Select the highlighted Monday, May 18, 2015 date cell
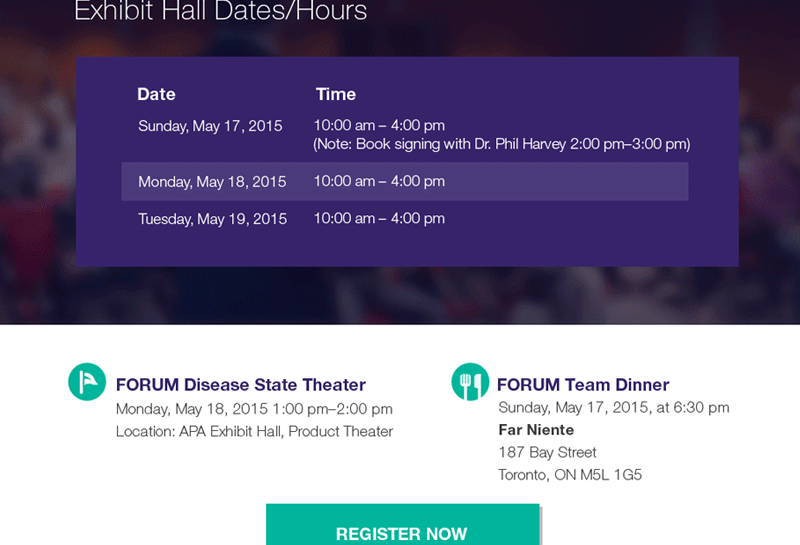 (212, 182)
